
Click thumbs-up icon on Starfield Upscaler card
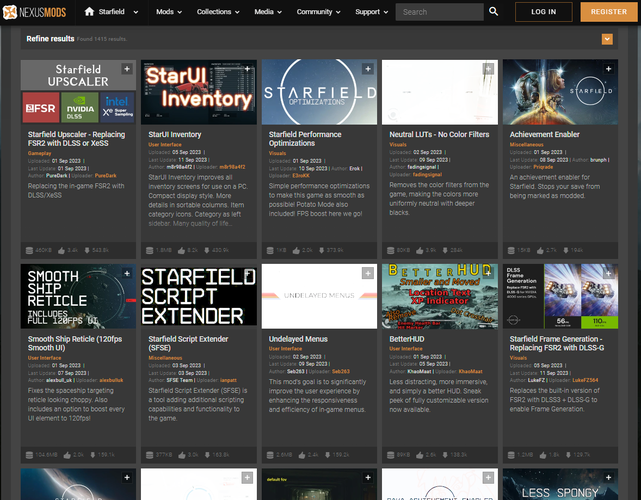(x=61, y=250)
